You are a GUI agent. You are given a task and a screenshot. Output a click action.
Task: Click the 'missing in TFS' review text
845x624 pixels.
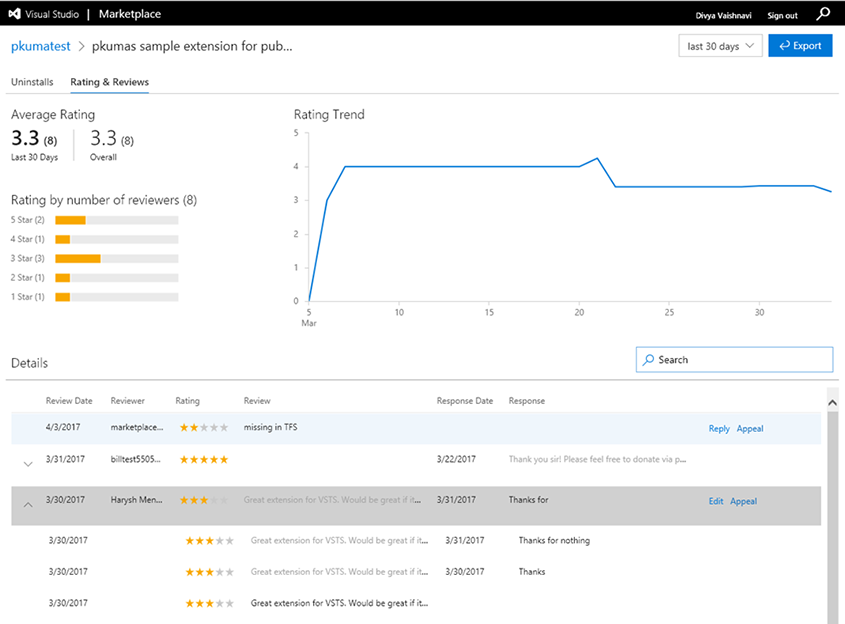tap(271, 427)
